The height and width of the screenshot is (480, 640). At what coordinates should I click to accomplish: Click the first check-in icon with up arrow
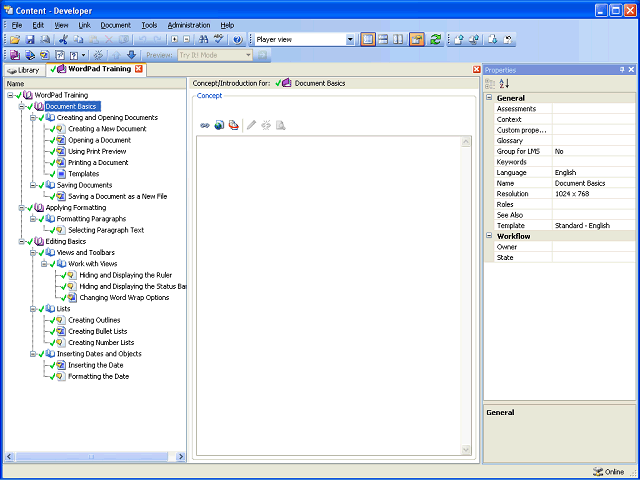coord(459,40)
